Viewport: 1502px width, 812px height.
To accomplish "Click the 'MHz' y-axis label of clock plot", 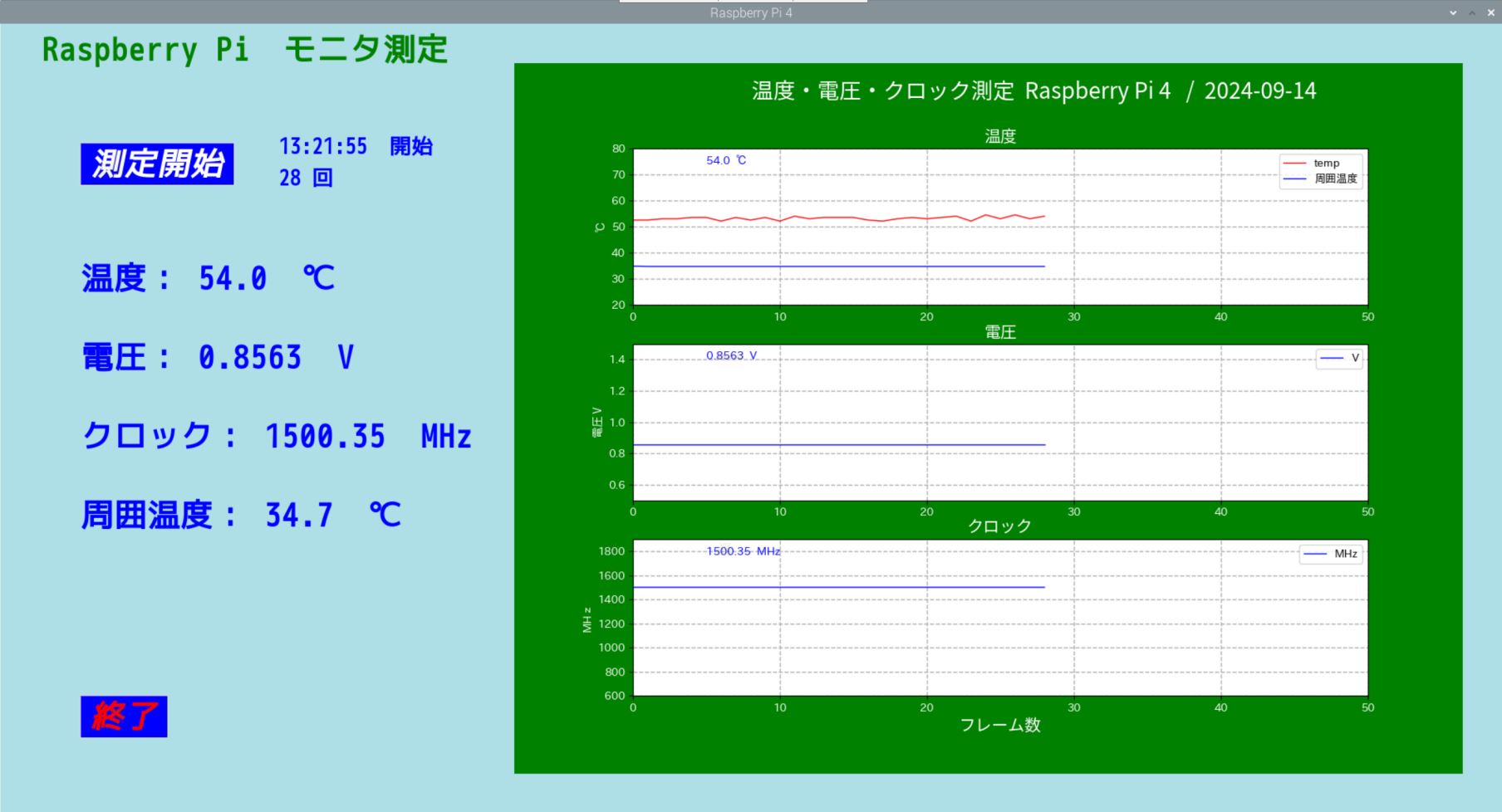I will [x=587, y=619].
